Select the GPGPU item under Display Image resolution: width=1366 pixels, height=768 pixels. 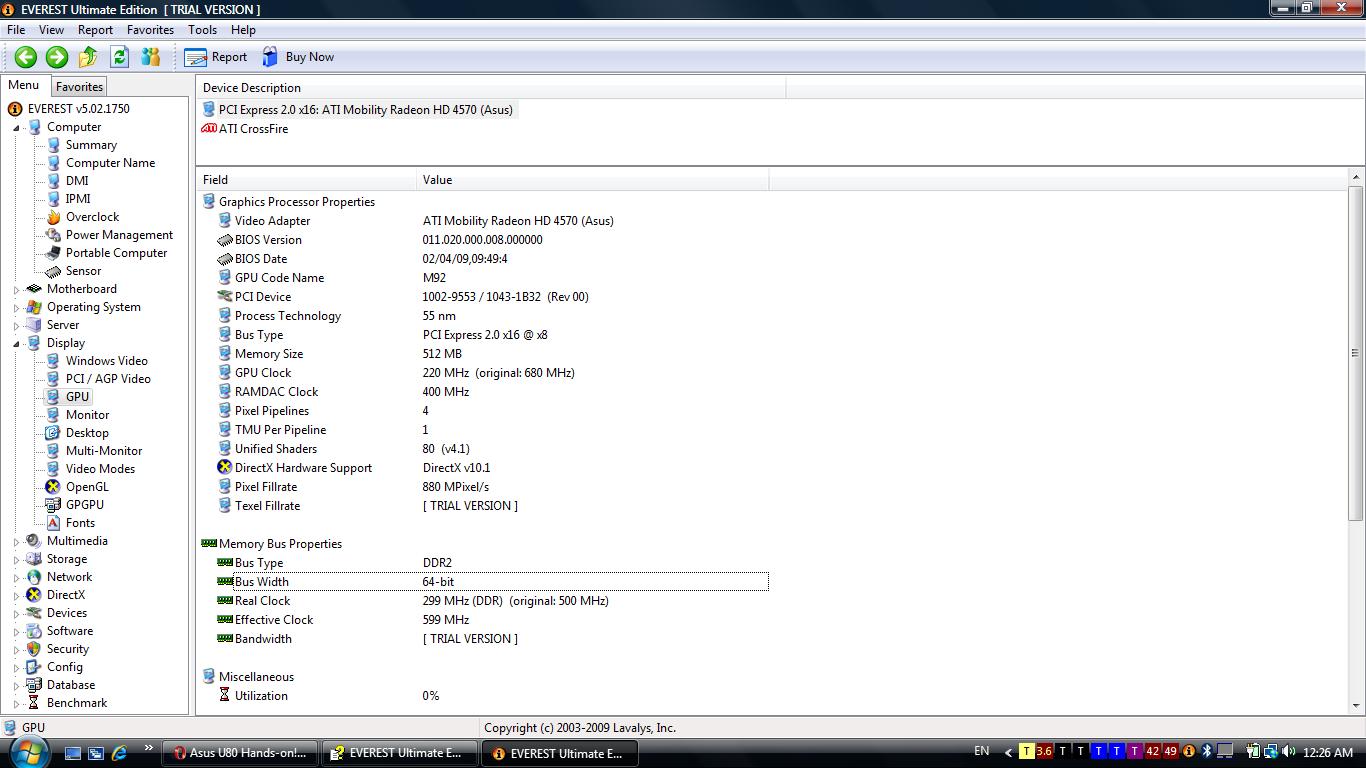coord(84,505)
